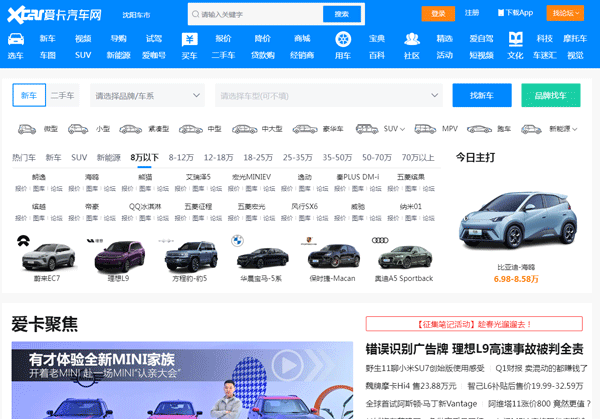Open 降价 in the top navigation
600x419 pixels.
point(262,39)
